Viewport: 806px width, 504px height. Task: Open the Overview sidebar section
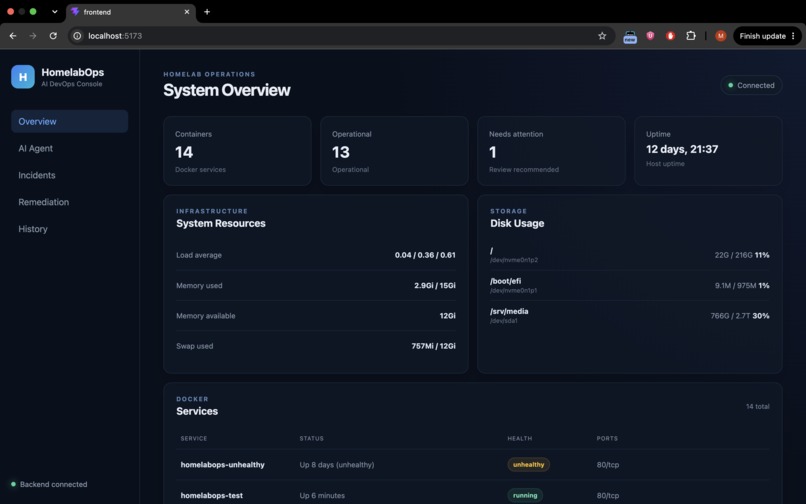(x=69, y=121)
